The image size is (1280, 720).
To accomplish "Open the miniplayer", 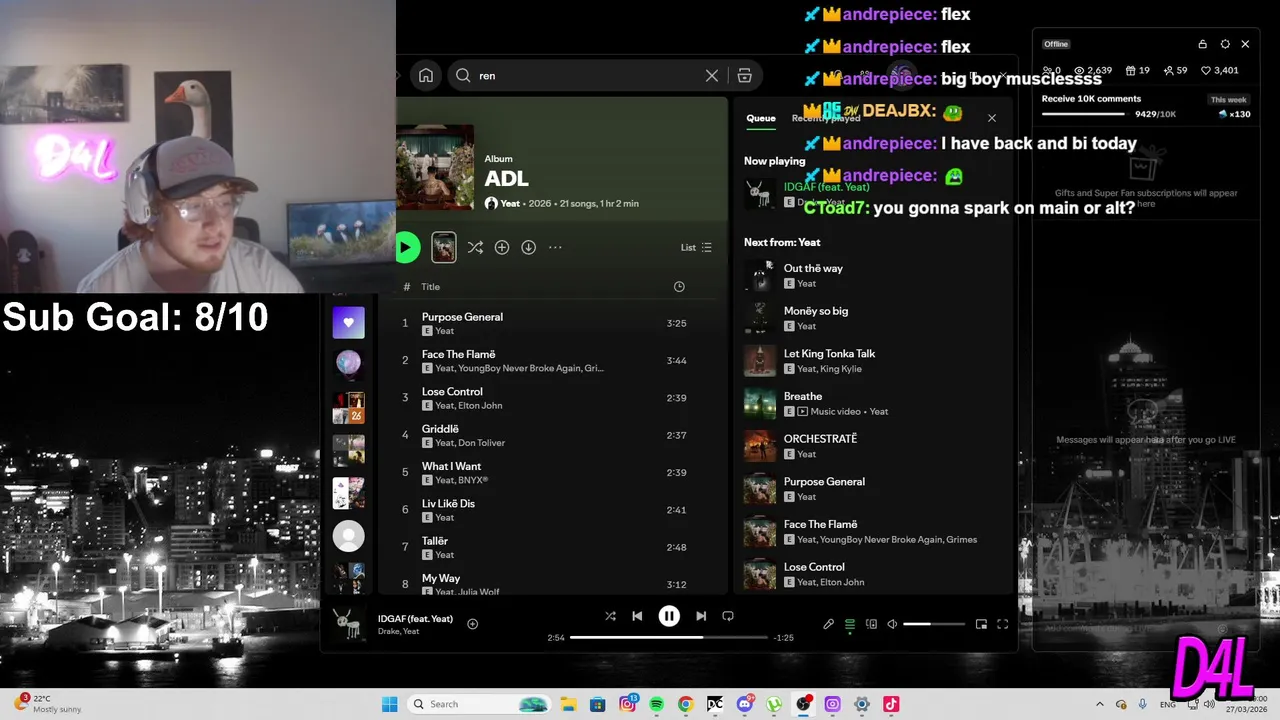I will [981, 624].
